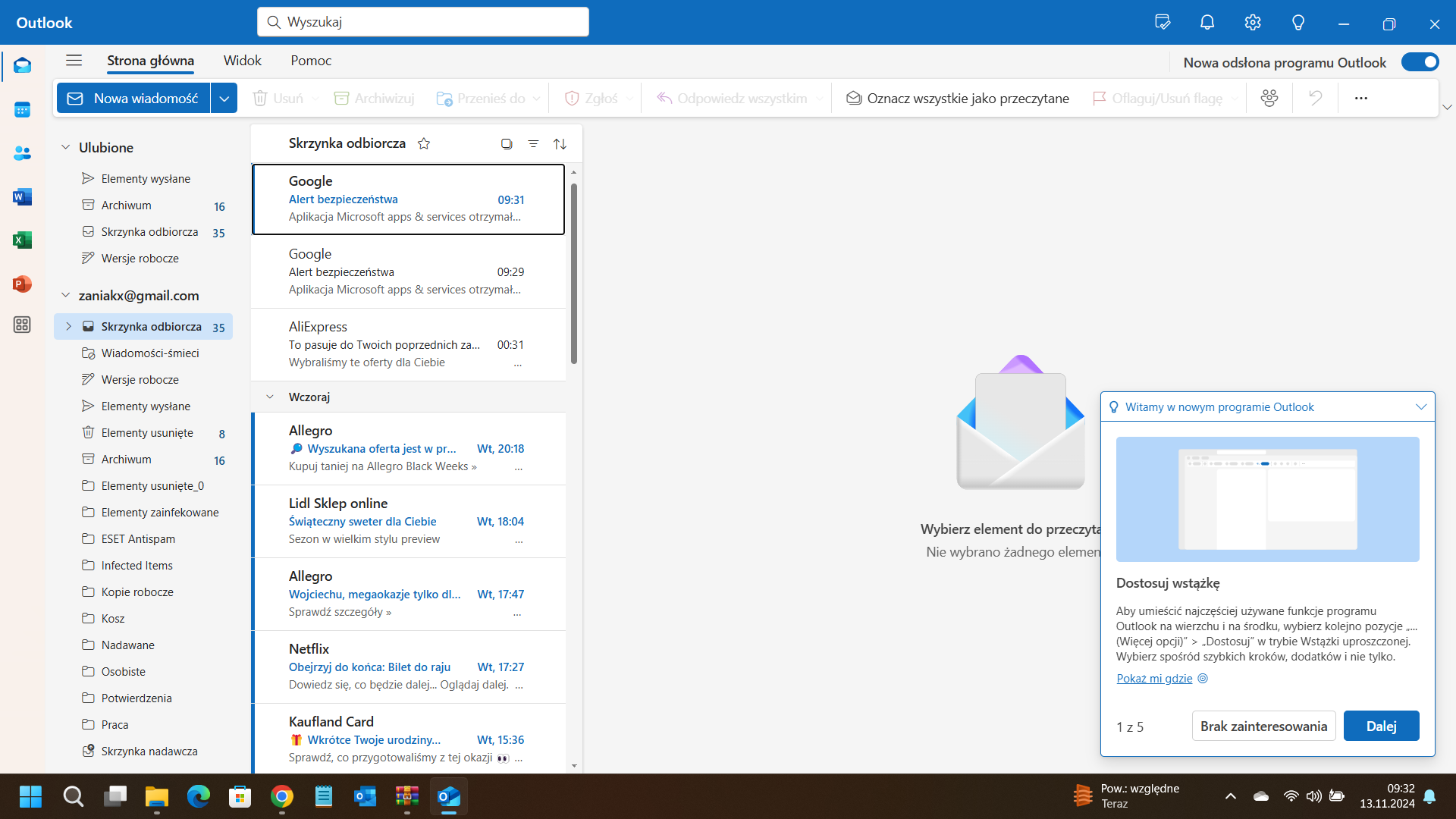Switch to the Widok tab
The height and width of the screenshot is (819, 1456).
click(242, 61)
